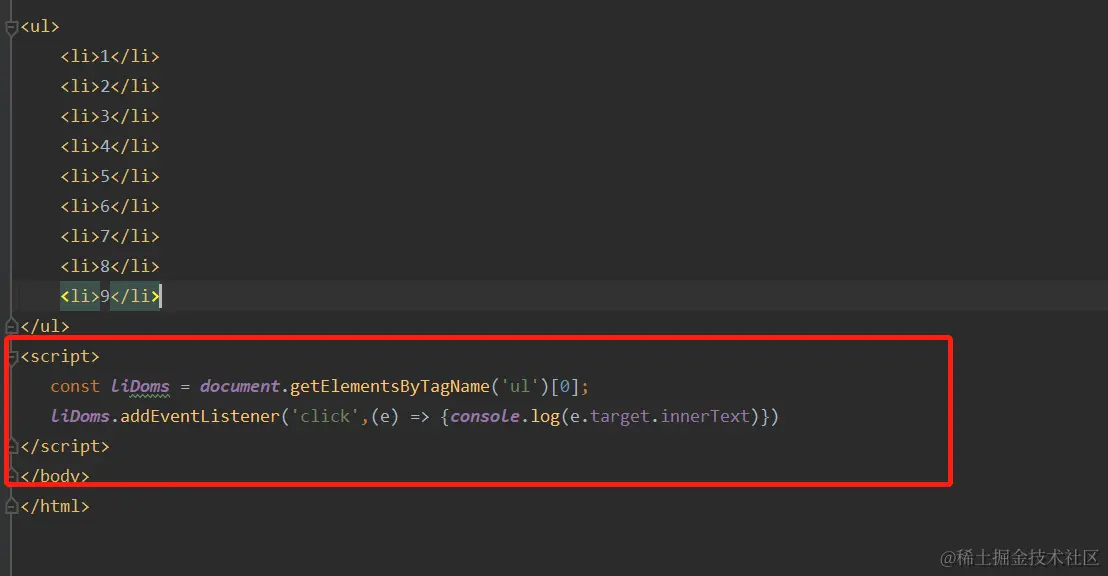This screenshot has width=1108, height=576.
Task: Click the console object
Action: [x=485, y=416]
